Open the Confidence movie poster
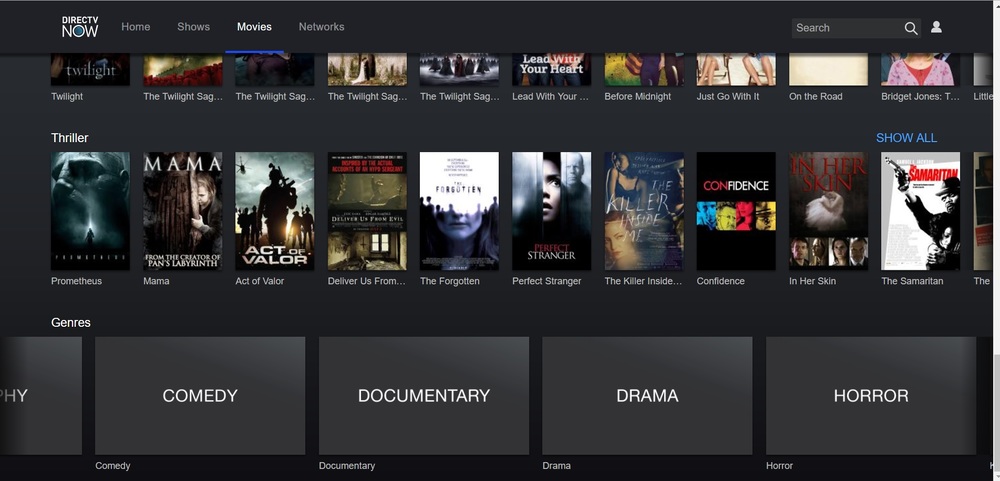This screenshot has width=1000, height=481. tap(736, 211)
